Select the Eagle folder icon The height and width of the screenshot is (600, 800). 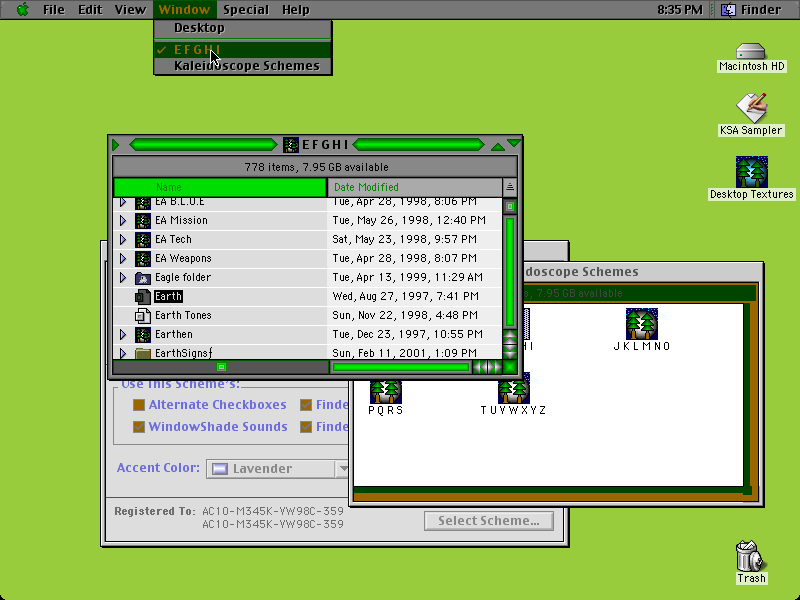click(143, 278)
